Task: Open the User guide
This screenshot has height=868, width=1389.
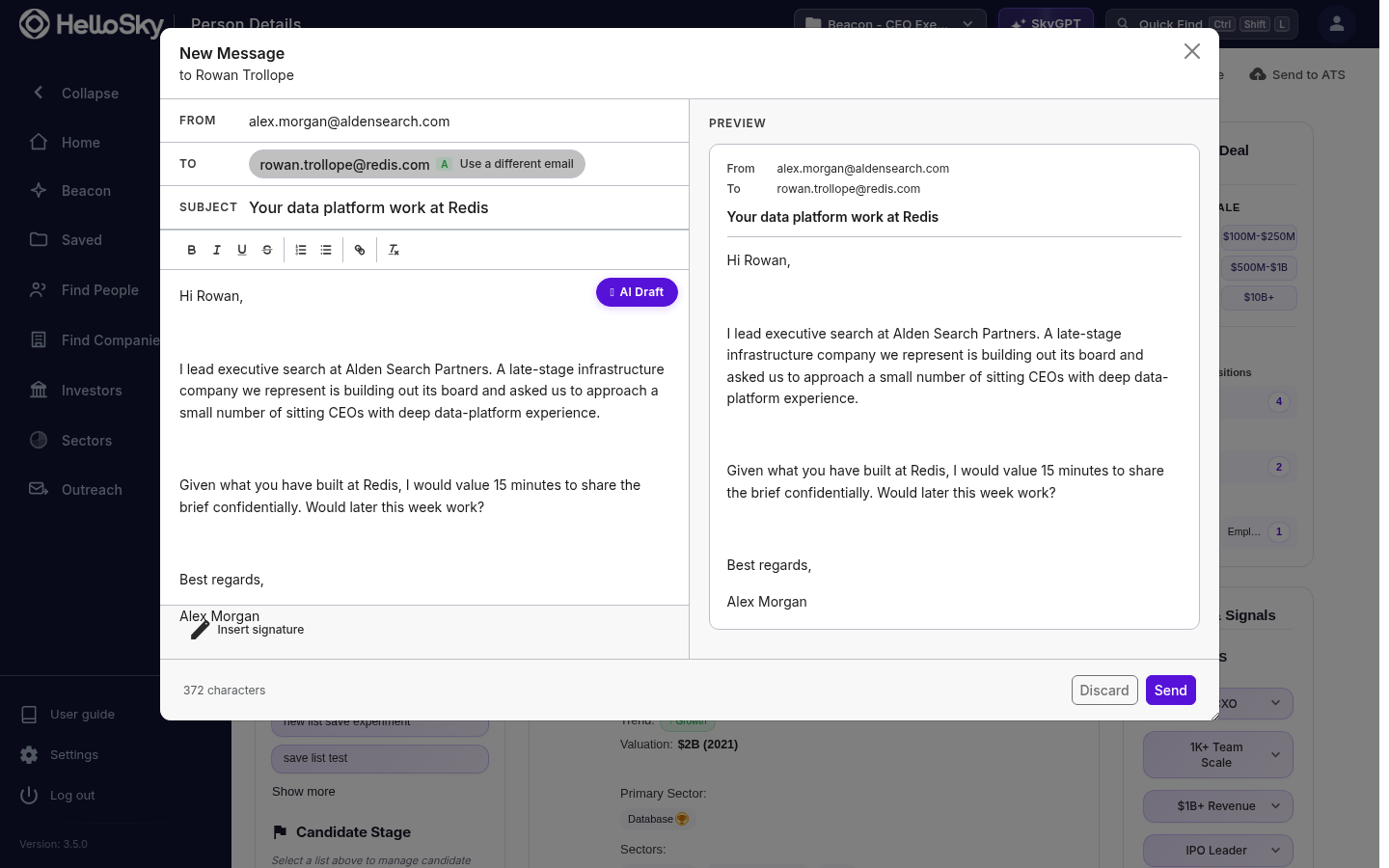Action: pyautogui.click(x=68, y=715)
